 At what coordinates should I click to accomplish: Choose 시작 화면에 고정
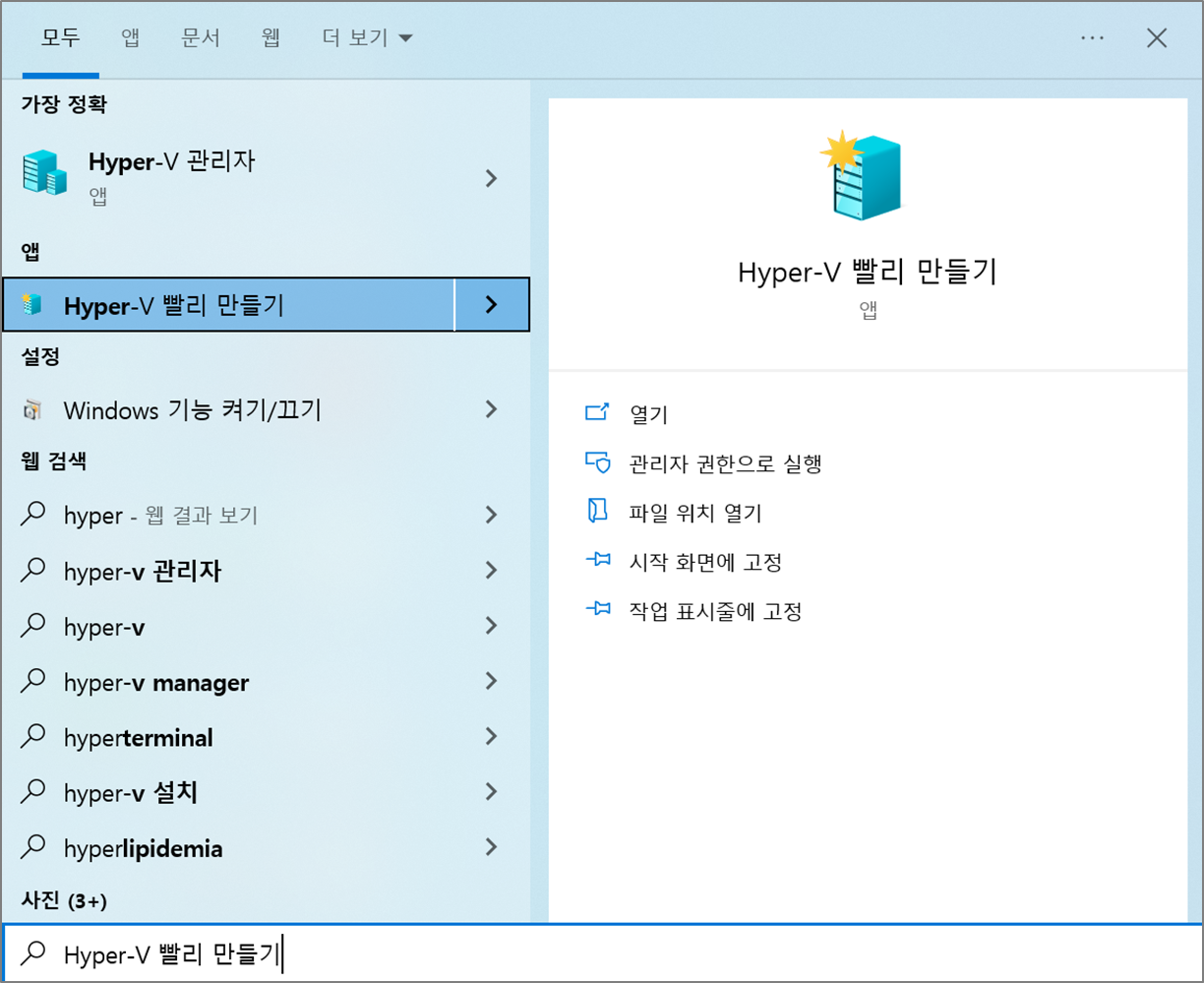pyautogui.click(x=705, y=563)
